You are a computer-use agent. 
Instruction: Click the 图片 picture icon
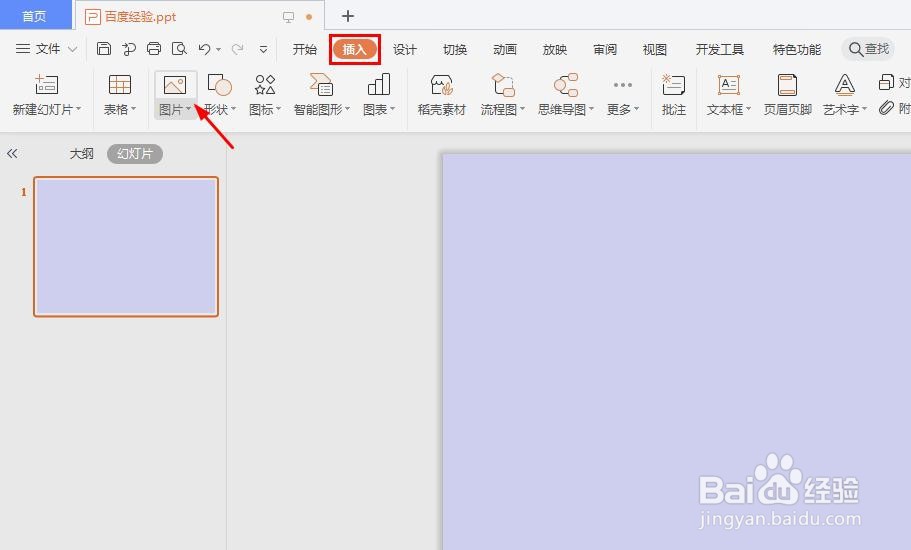[x=175, y=85]
